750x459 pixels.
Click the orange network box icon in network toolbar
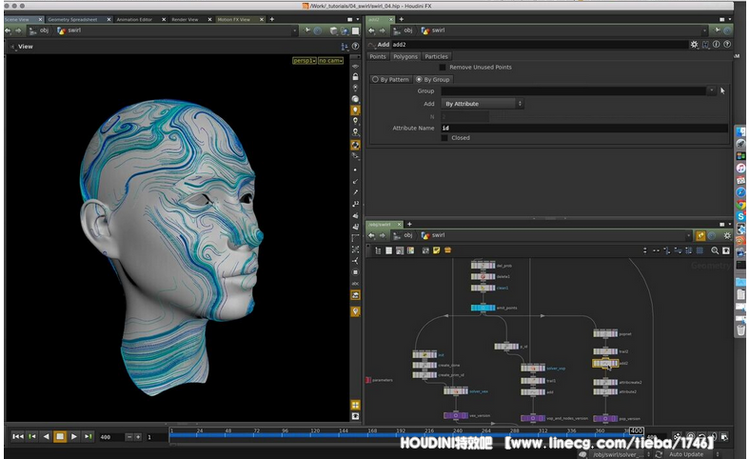447,250
